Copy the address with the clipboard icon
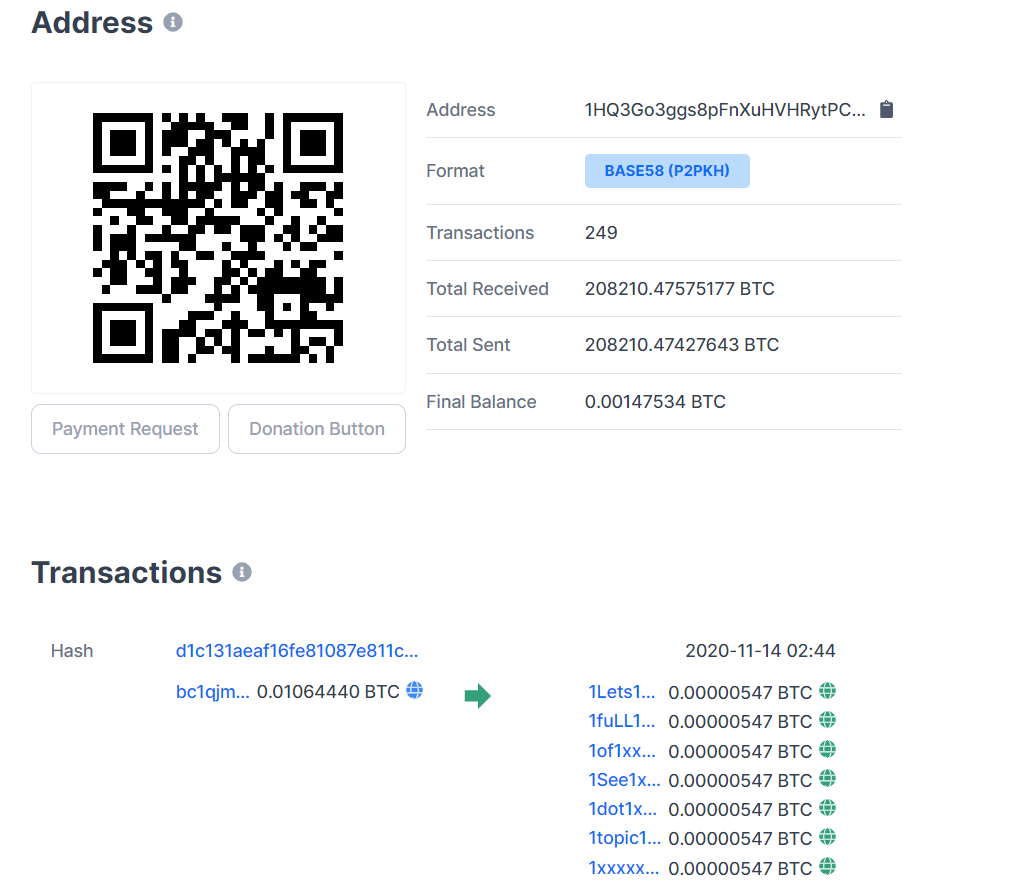 click(887, 110)
